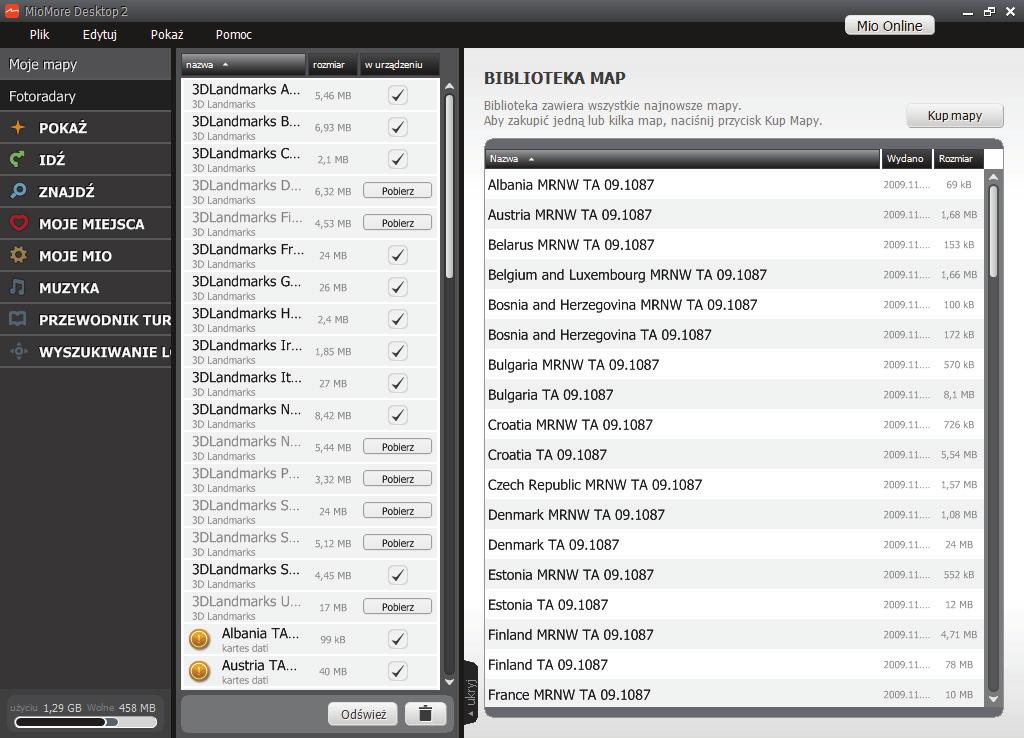Screen dimensions: 1024x738
Task: Sort my maps by rozmiar column
Action: click(332, 65)
